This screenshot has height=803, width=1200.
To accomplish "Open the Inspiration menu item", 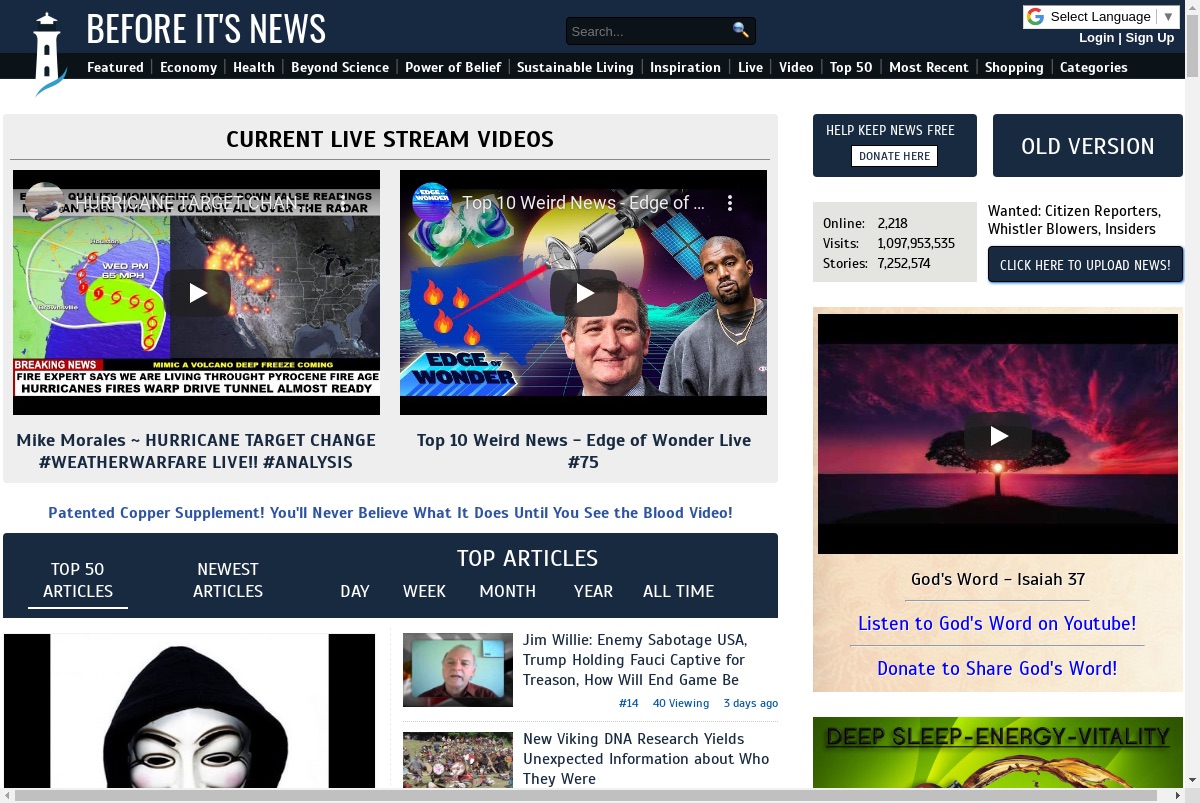I will pos(685,67).
